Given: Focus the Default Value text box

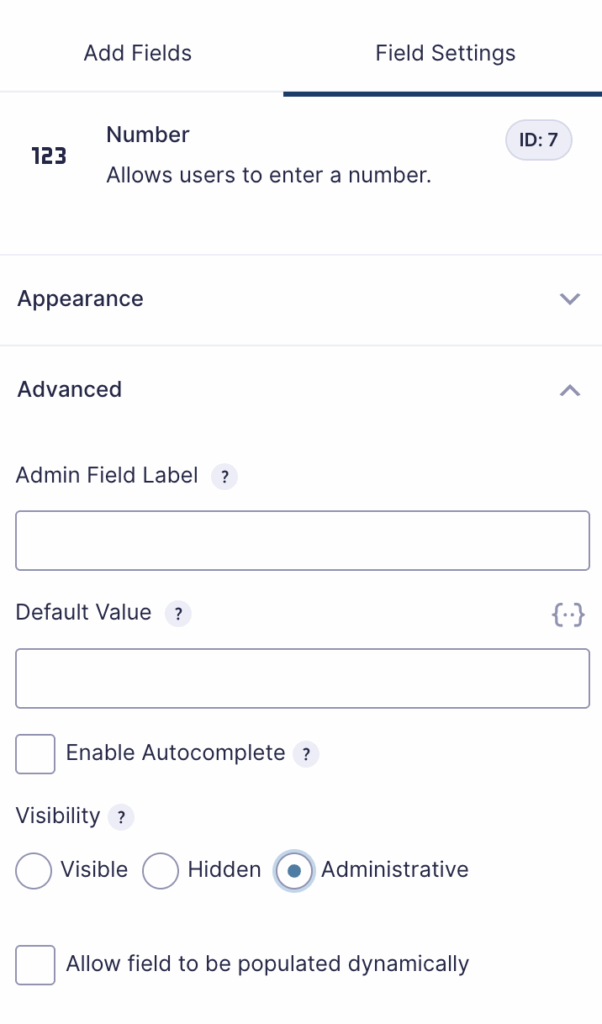Looking at the screenshot, I should 301,678.
